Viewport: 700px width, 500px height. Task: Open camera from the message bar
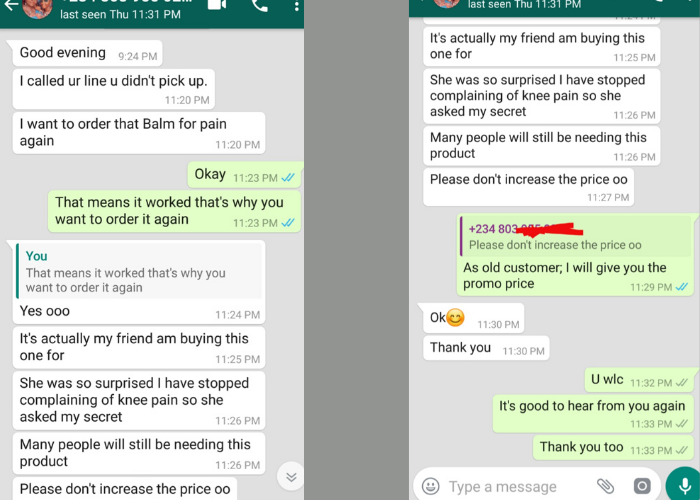[x=642, y=486]
